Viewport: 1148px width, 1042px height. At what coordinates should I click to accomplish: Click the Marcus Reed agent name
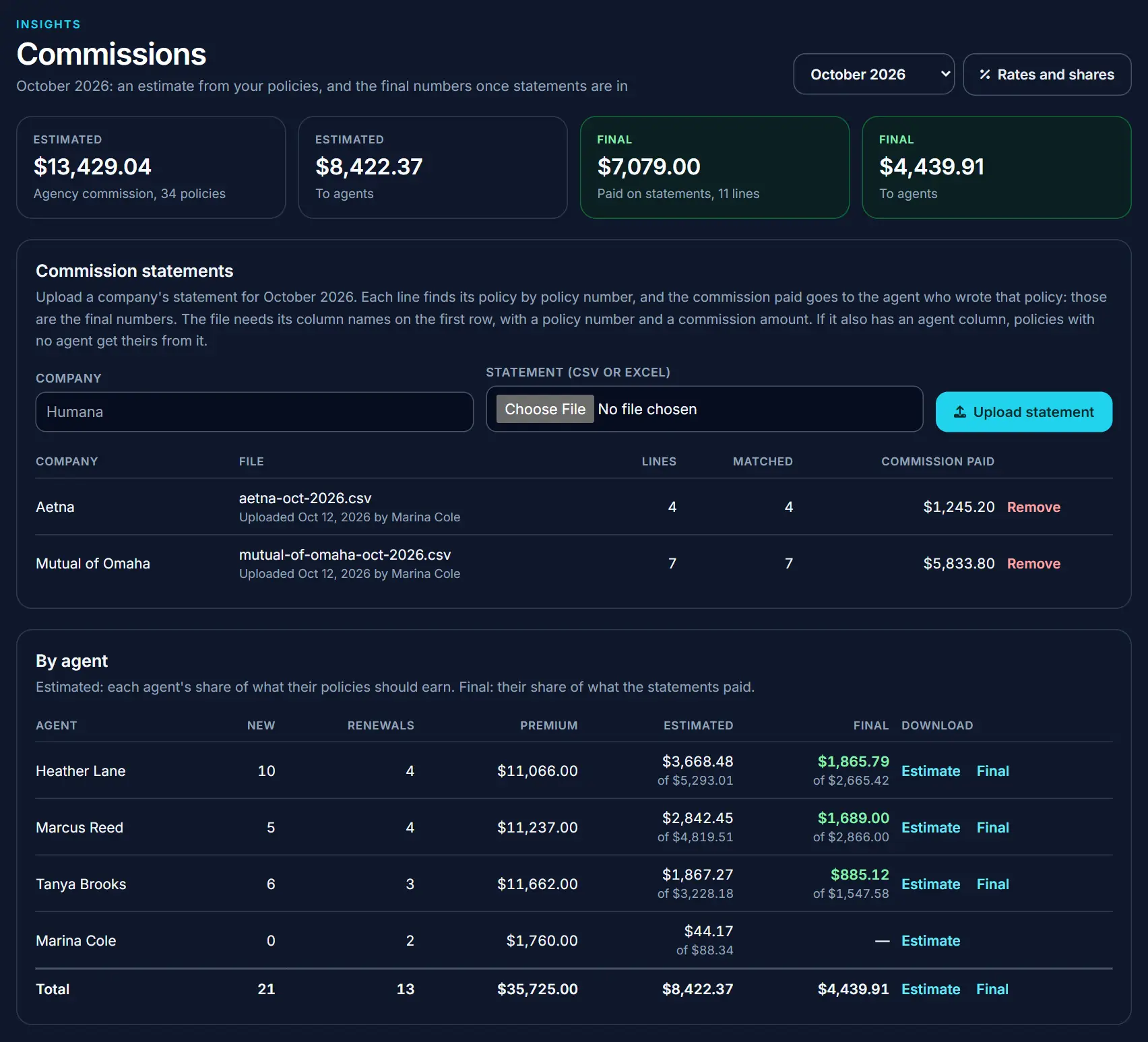pos(79,828)
